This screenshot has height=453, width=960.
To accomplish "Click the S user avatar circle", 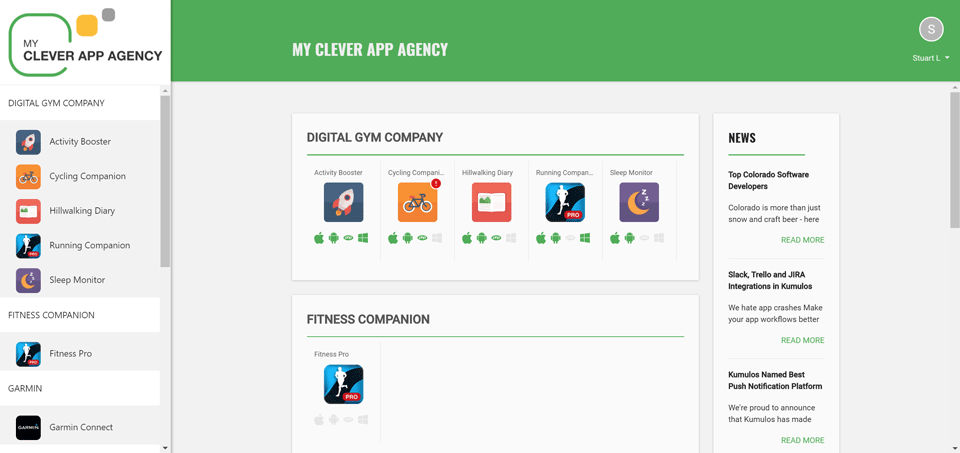I will [931, 29].
